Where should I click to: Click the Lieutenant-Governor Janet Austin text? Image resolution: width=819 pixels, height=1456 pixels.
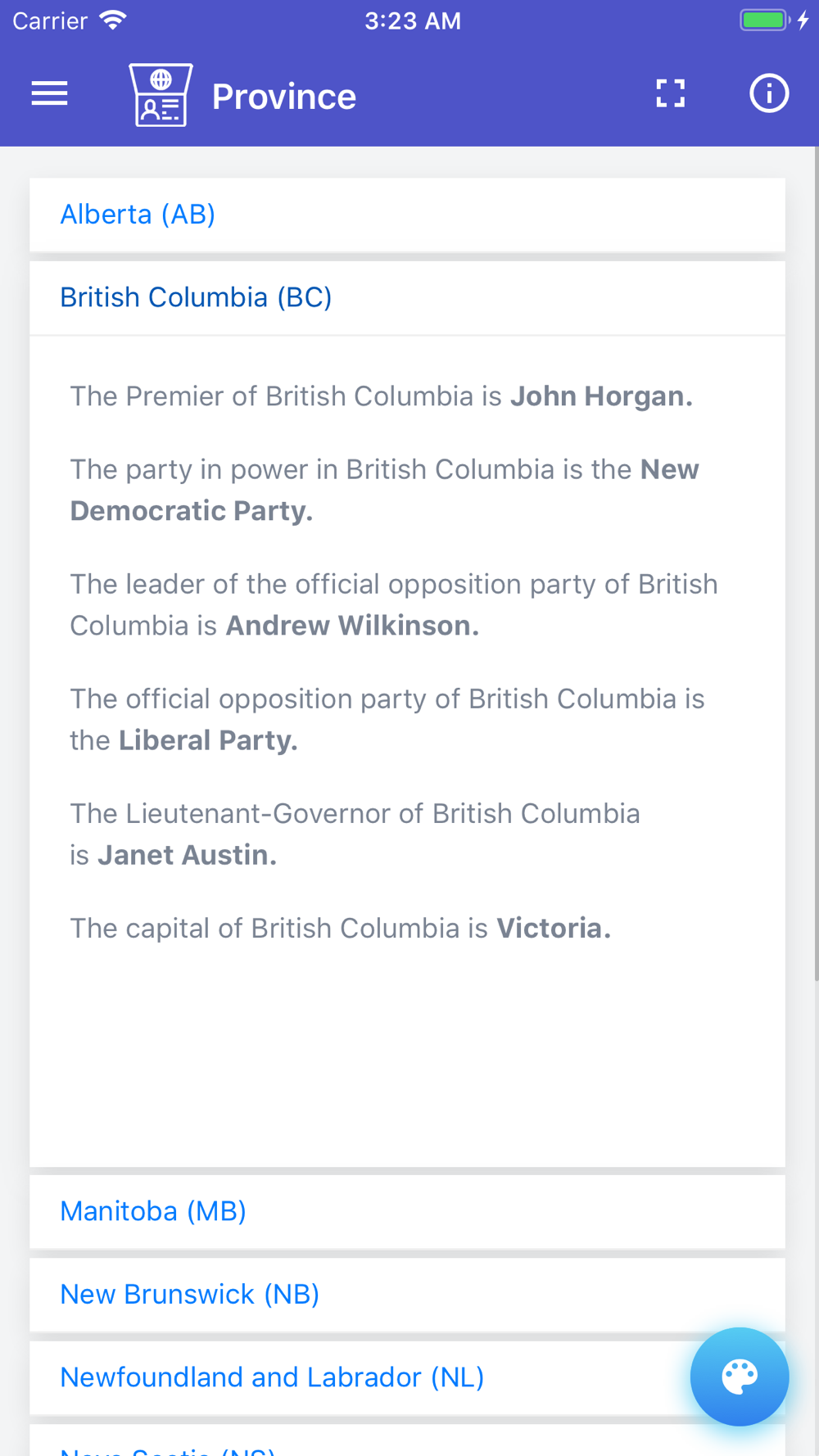pos(355,834)
